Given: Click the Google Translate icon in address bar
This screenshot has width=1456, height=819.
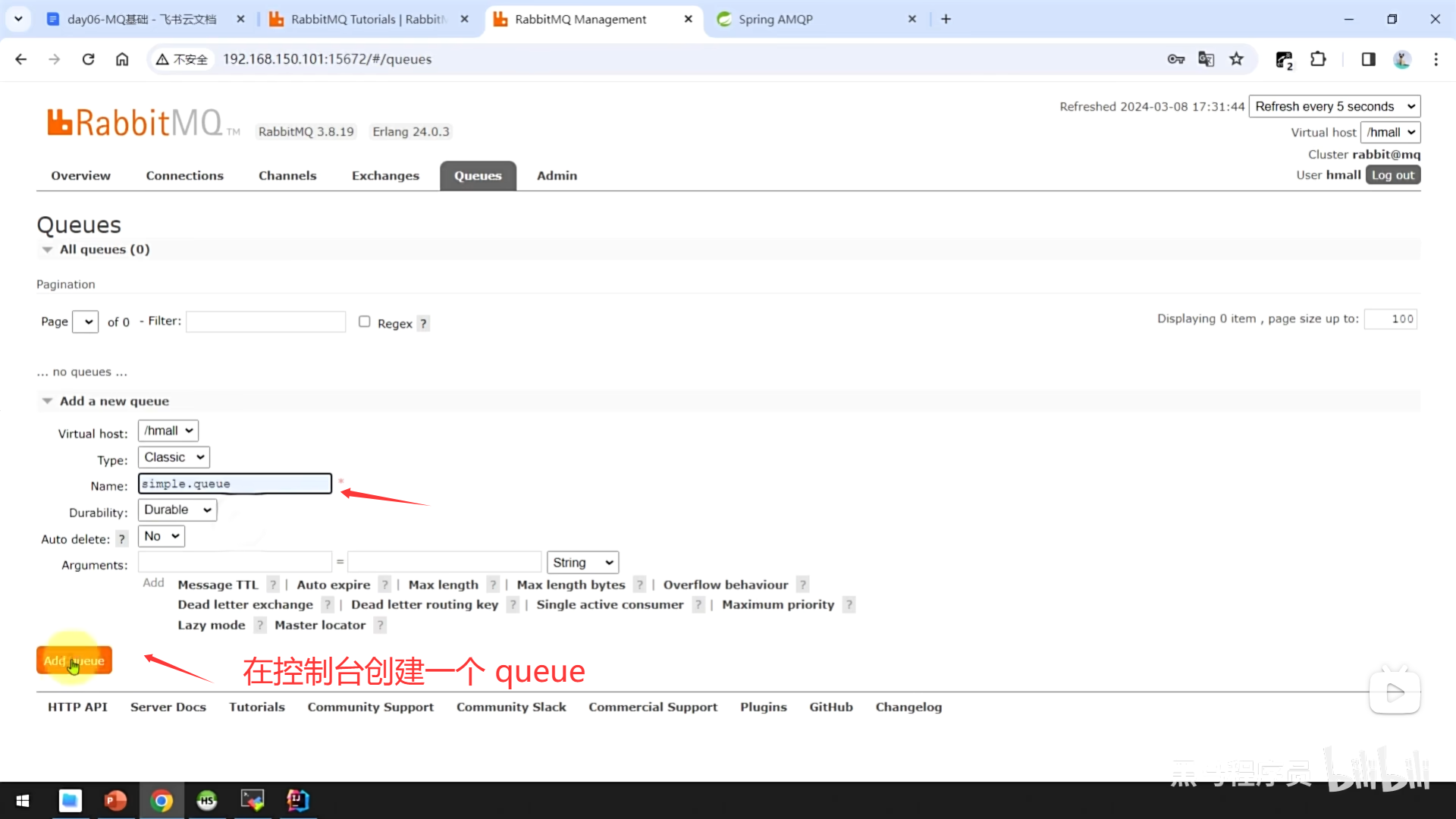Looking at the screenshot, I should point(1206,59).
